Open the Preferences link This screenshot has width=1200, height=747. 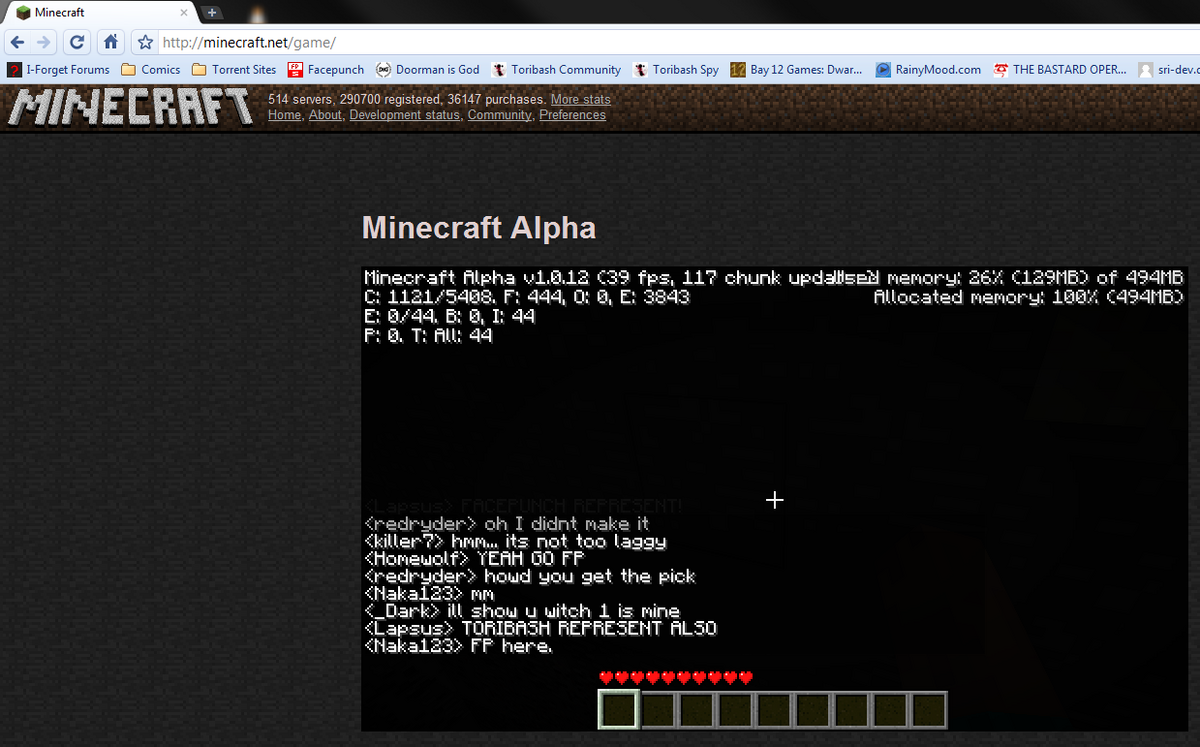[x=572, y=115]
